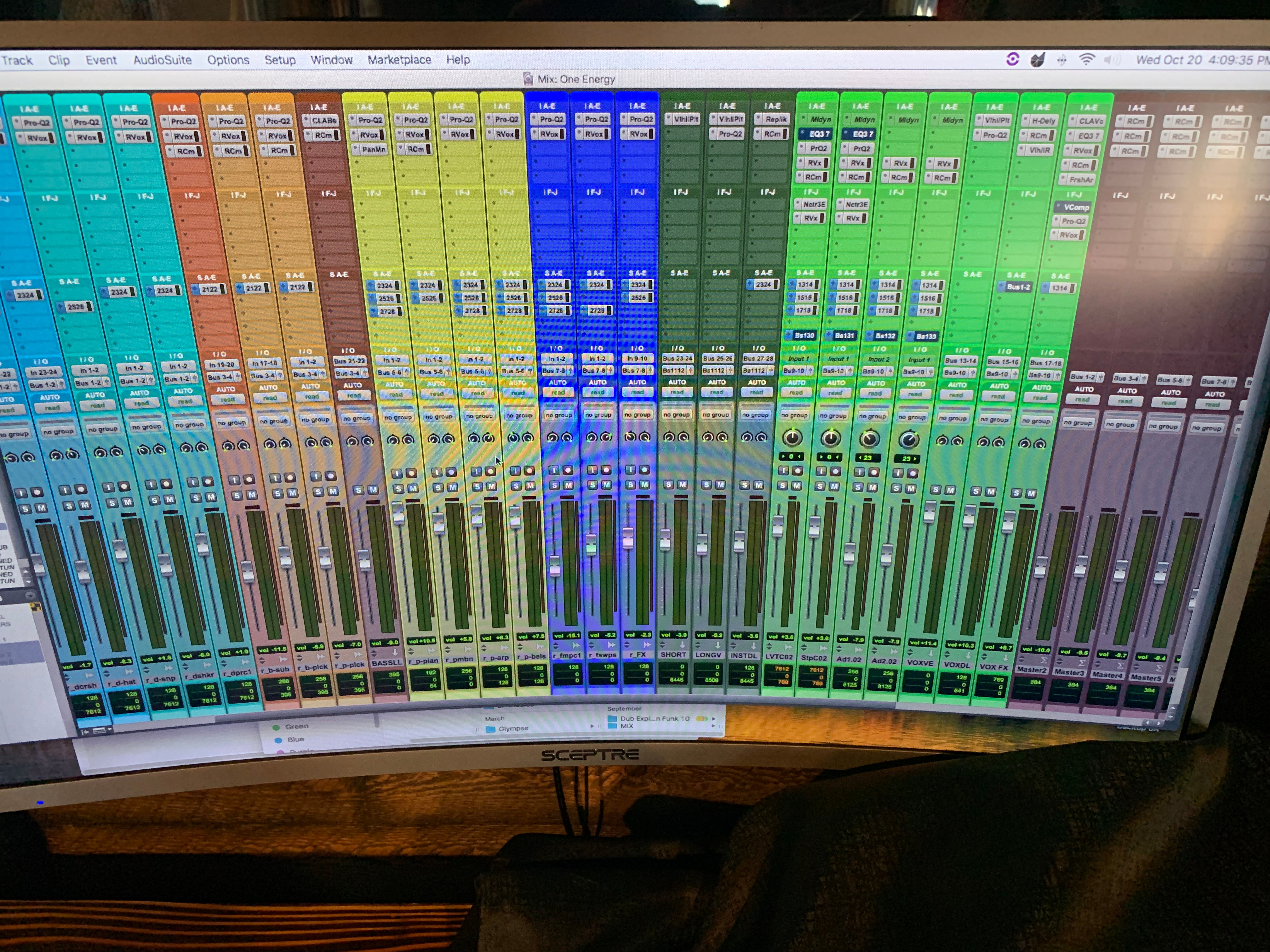Click input monitor button on r_fmpc1 track
Screen dimensions: 1270x952
(x=553, y=470)
